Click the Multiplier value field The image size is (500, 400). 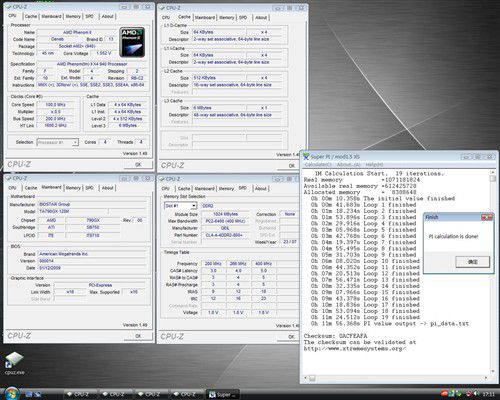click(55, 112)
